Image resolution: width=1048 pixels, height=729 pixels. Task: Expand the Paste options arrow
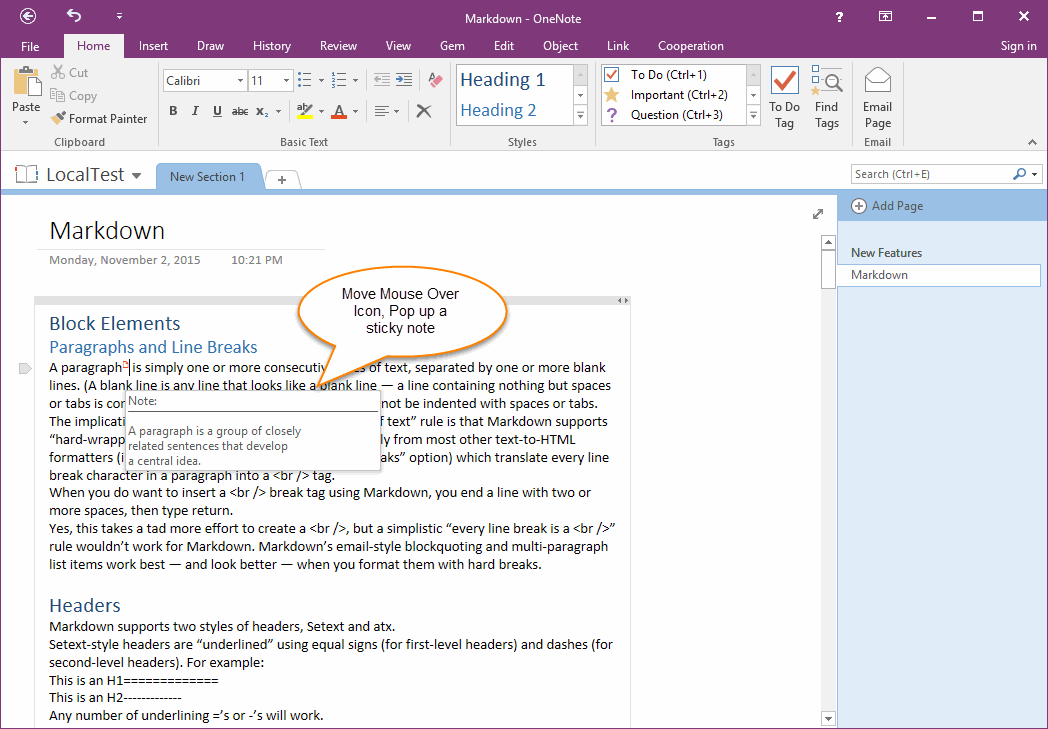pos(25,122)
